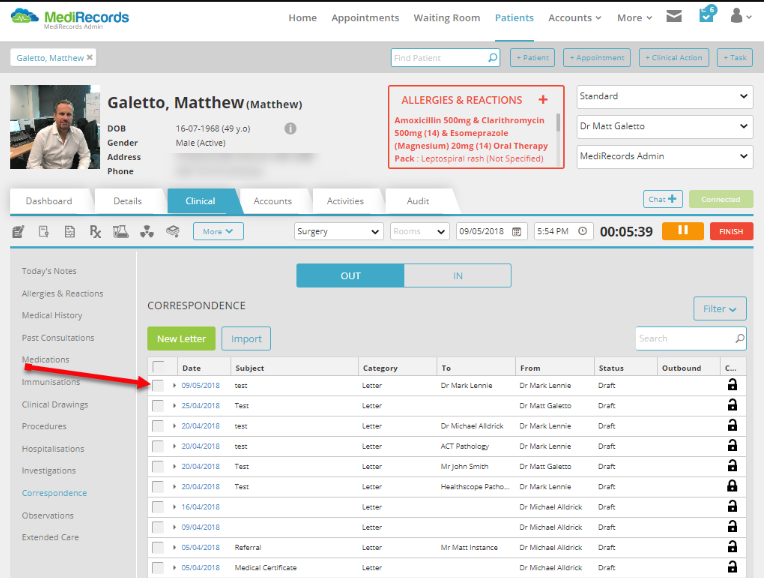
Task: Go to the Appointments page
Action: click(x=365, y=18)
